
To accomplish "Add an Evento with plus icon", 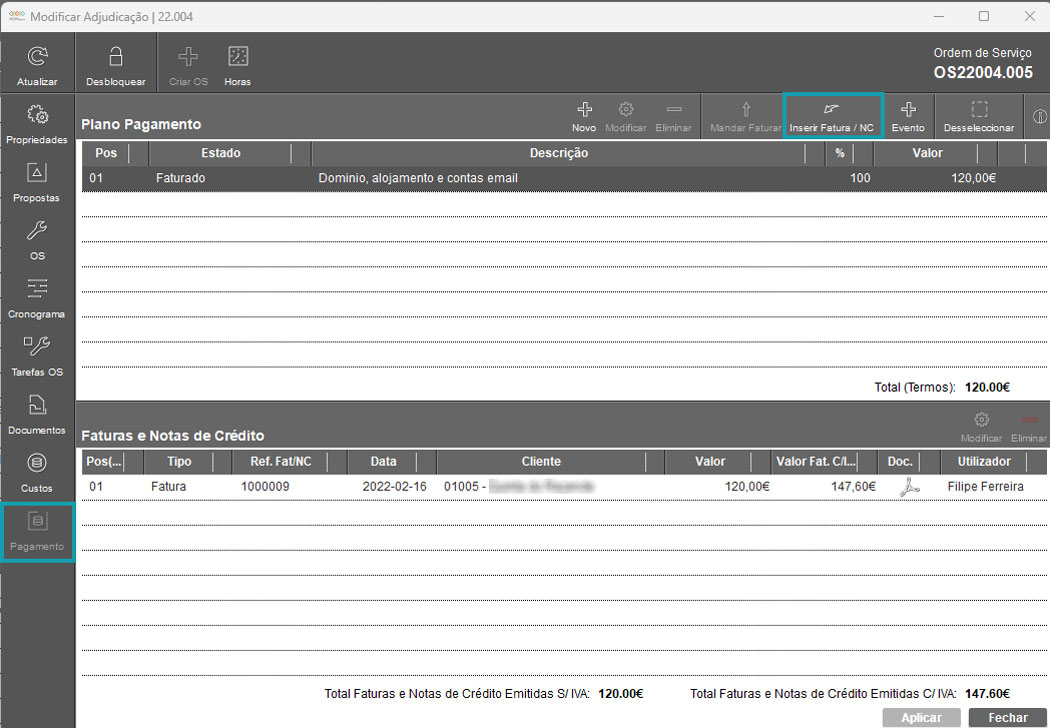I will (x=908, y=109).
